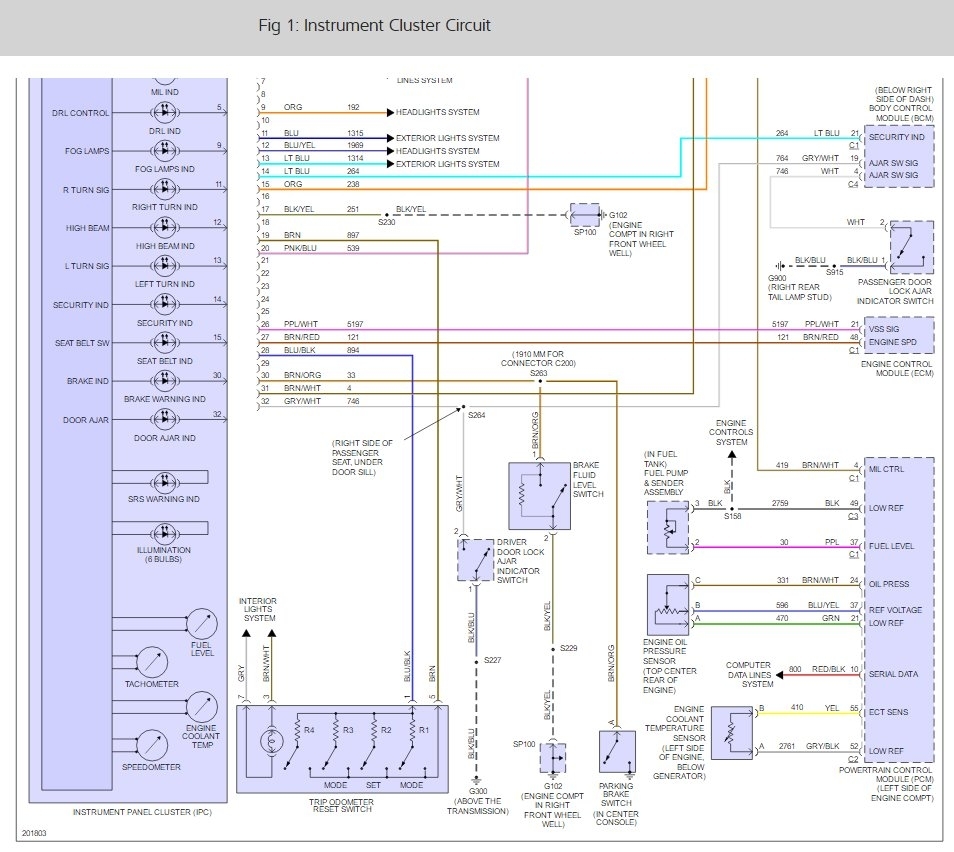Click the brake fluid level switch symbol

coord(539,496)
